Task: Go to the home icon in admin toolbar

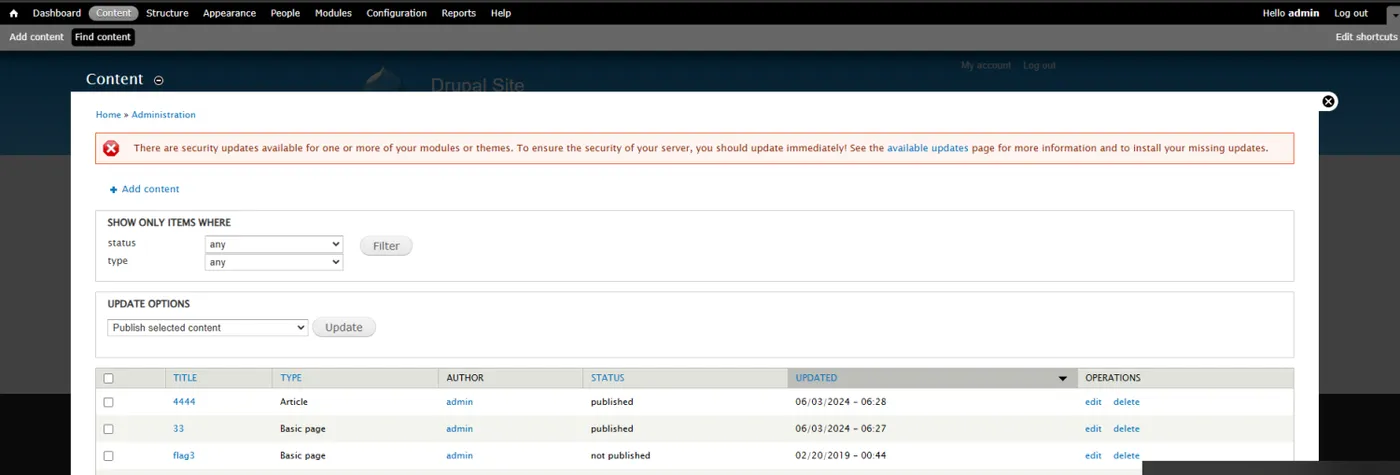Action: [x=14, y=13]
